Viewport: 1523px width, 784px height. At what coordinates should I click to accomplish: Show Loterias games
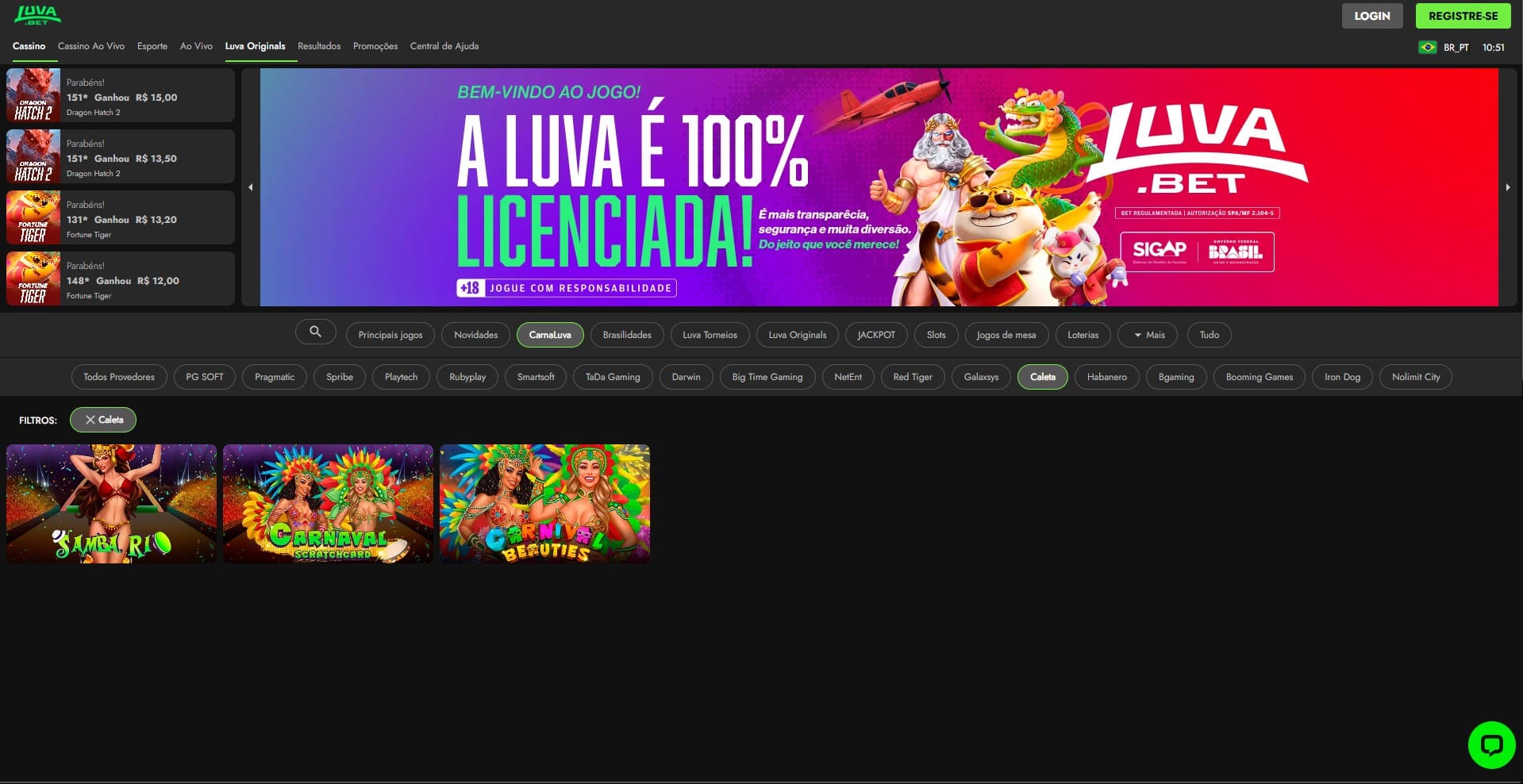[1083, 335]
